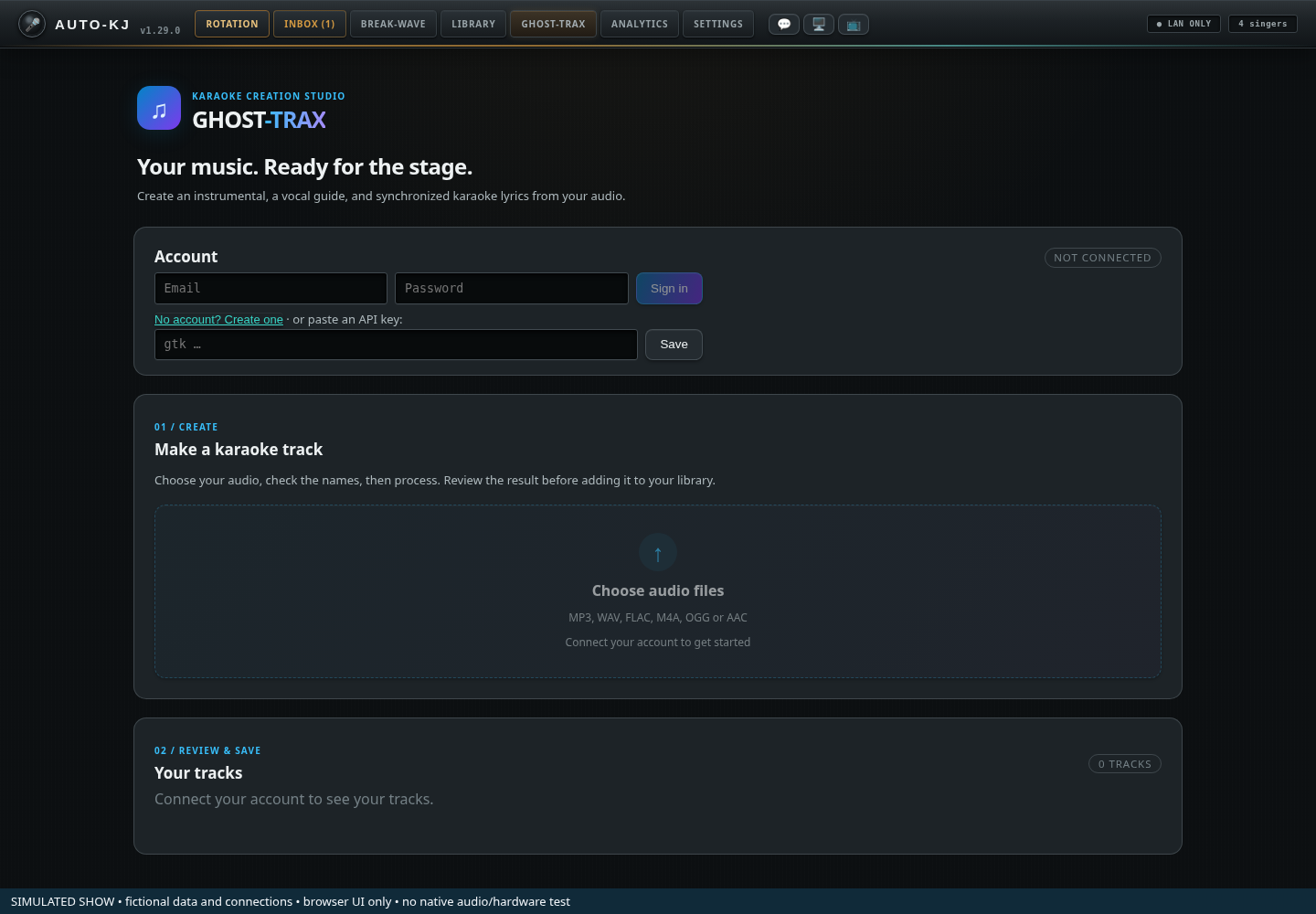Click the v1.29.0 version label
The width and height of the screenshot is (1316, 914).
click(x=160, y=30)
